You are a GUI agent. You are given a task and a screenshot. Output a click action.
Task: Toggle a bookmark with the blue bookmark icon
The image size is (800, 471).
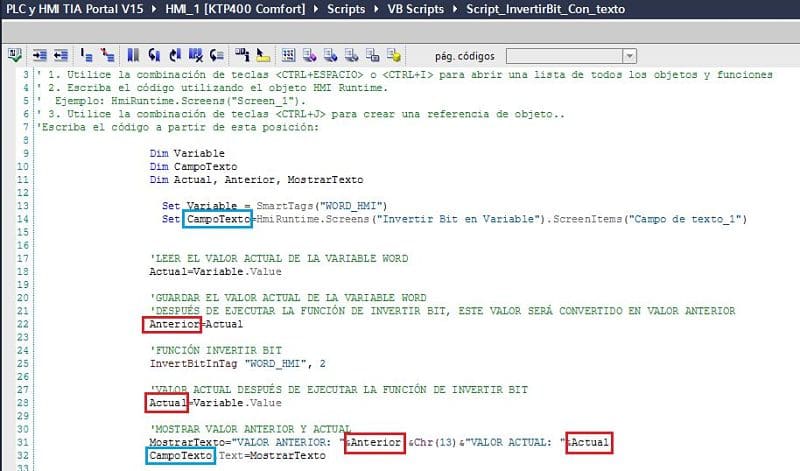[133, 55]
